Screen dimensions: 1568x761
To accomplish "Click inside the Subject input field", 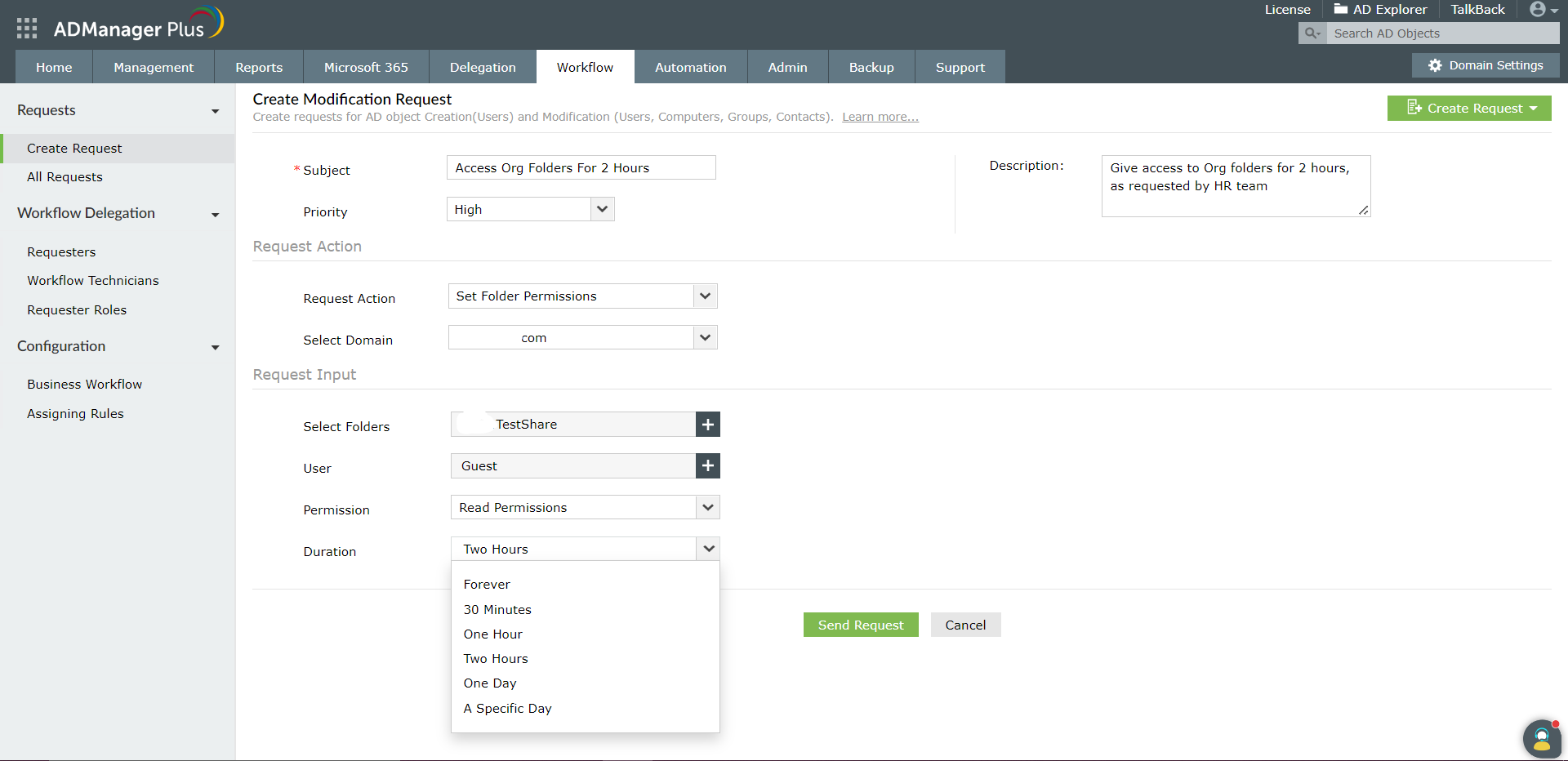I will 581,167.
